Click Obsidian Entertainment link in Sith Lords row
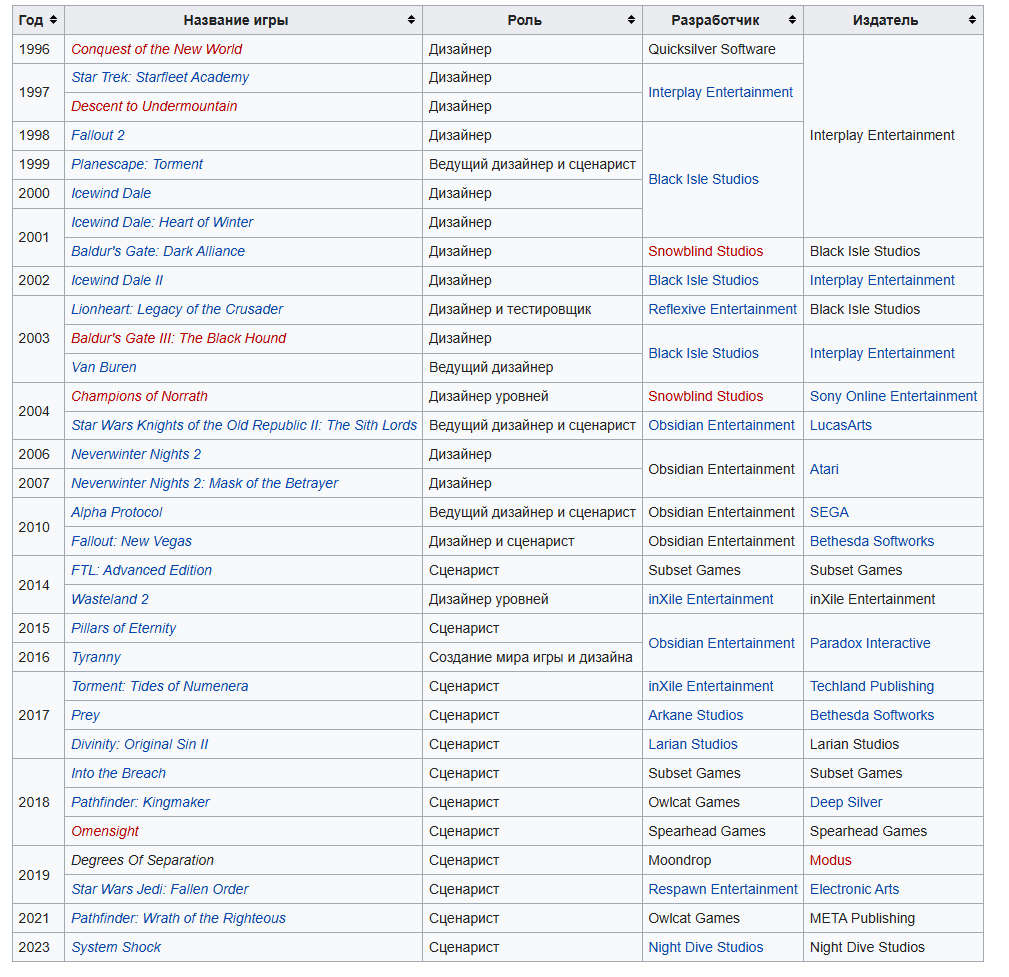This screenshot has height=977, width=1009. coord(721,425)
